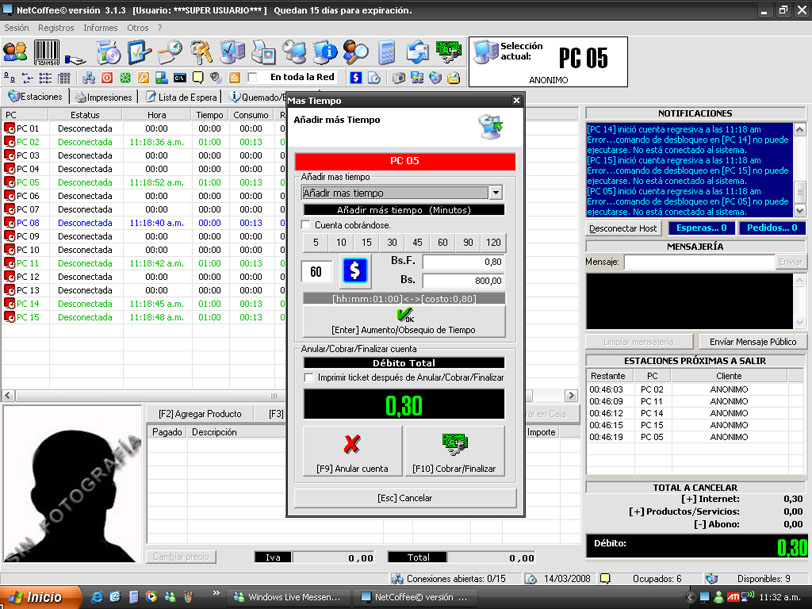Select the PC 02 row in Estaciones Próximas
The width and height of the screenshot is (812, 609).
coord(687,389)
